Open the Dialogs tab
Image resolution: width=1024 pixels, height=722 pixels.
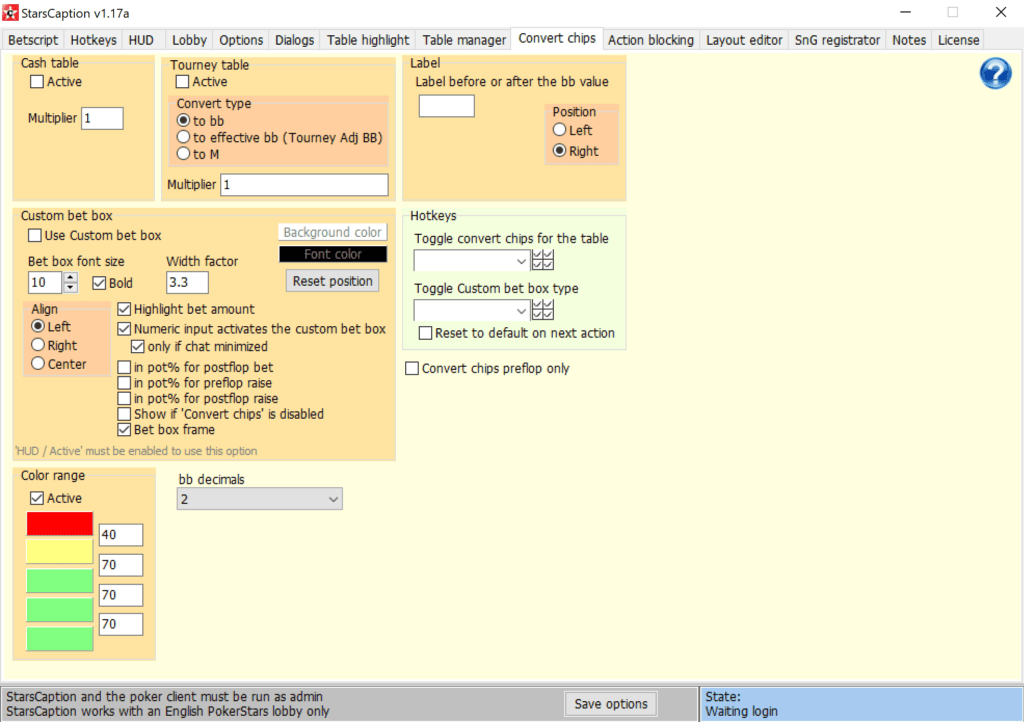coord(295,40)
